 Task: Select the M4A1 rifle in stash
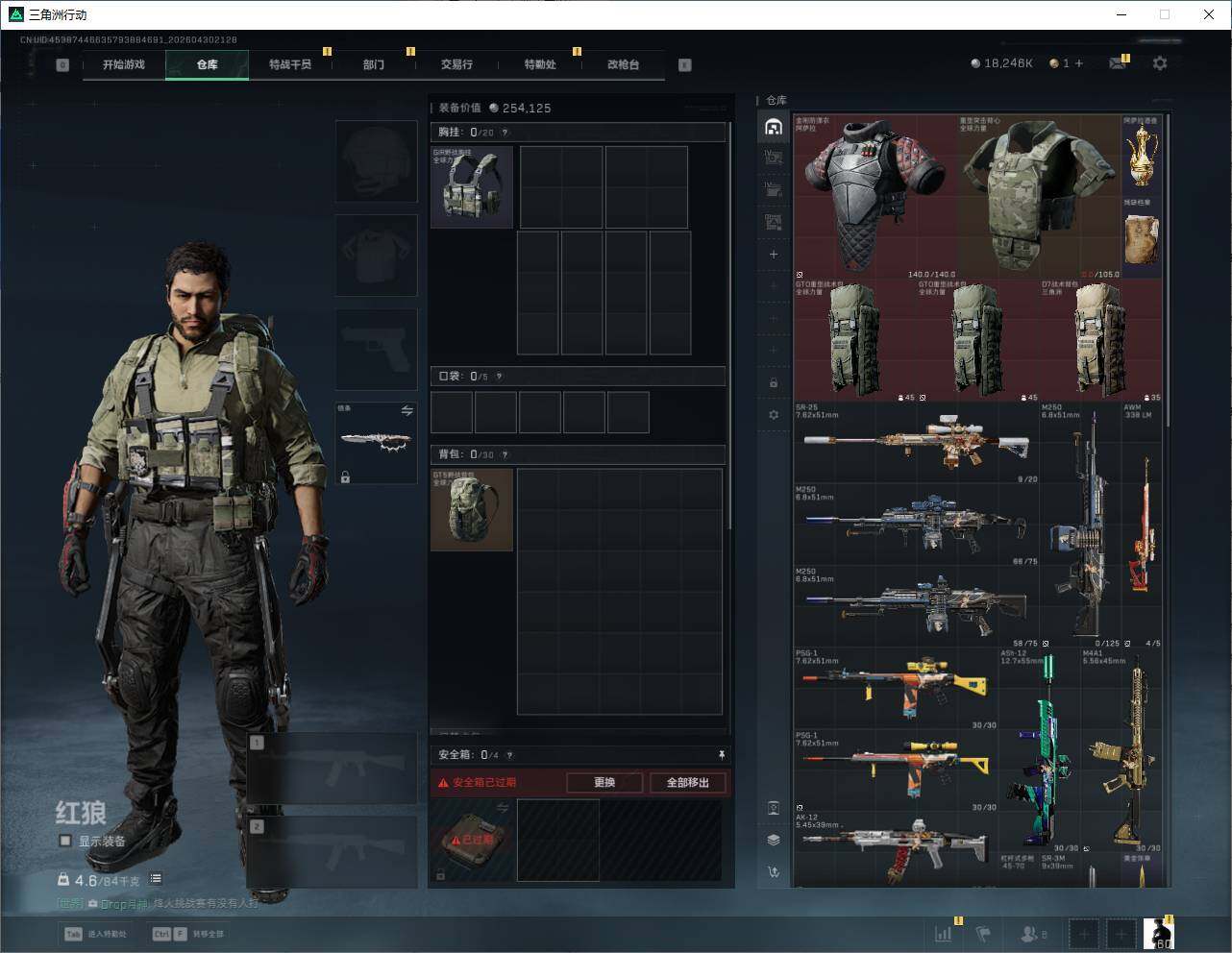tap(1121, 750)
